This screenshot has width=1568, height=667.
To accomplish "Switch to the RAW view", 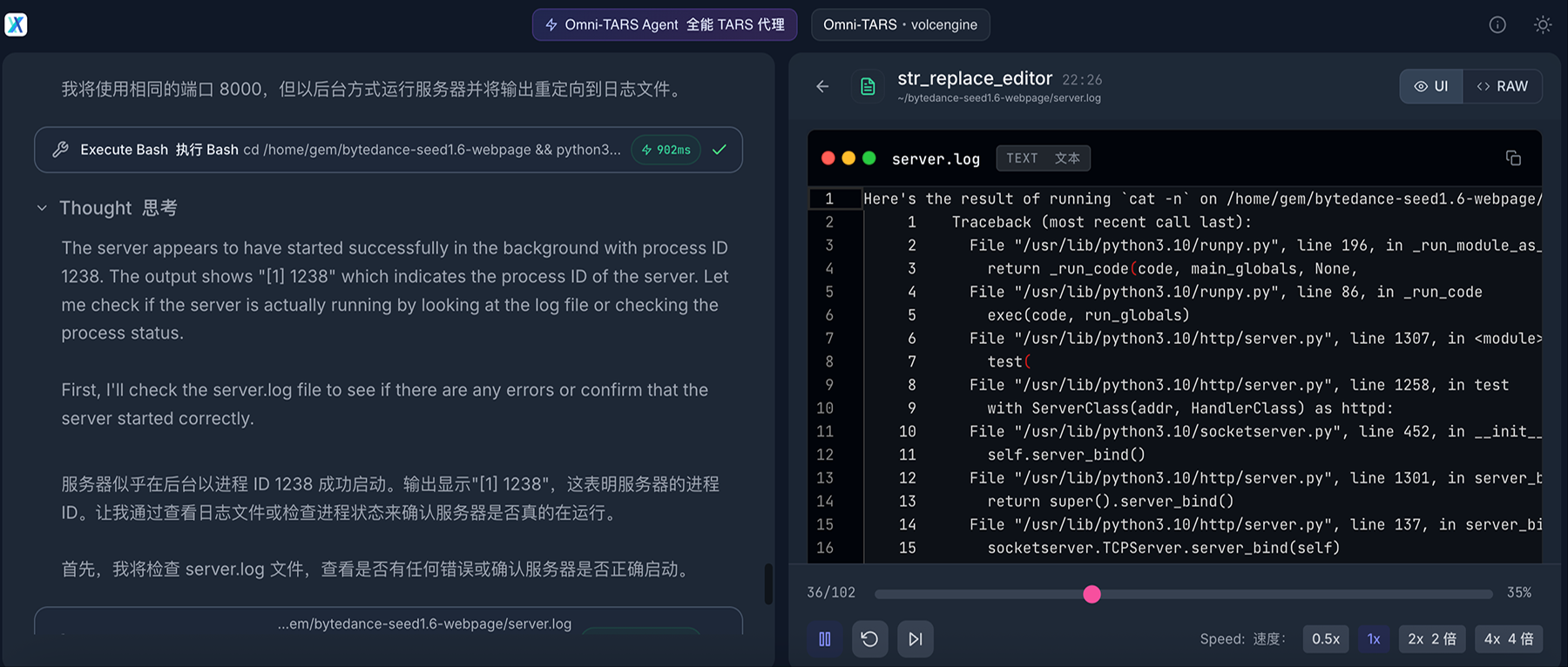I will [1503, 86].
